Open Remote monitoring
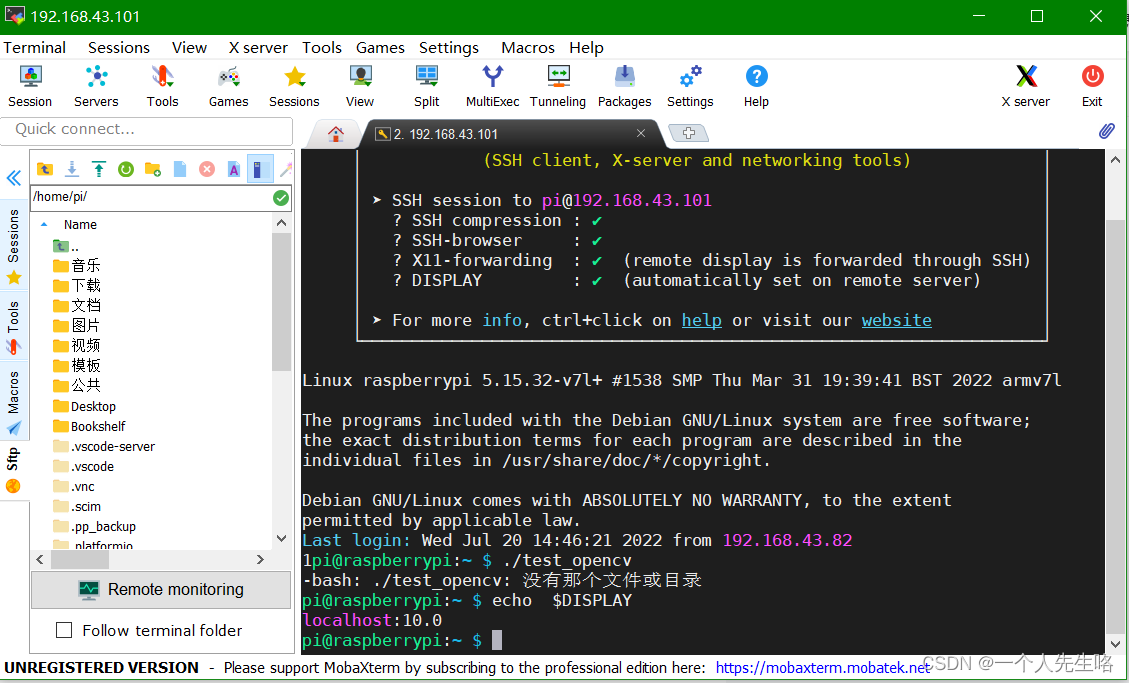Viewport: 1129px width, 683px height. click(x=160, y=589)
